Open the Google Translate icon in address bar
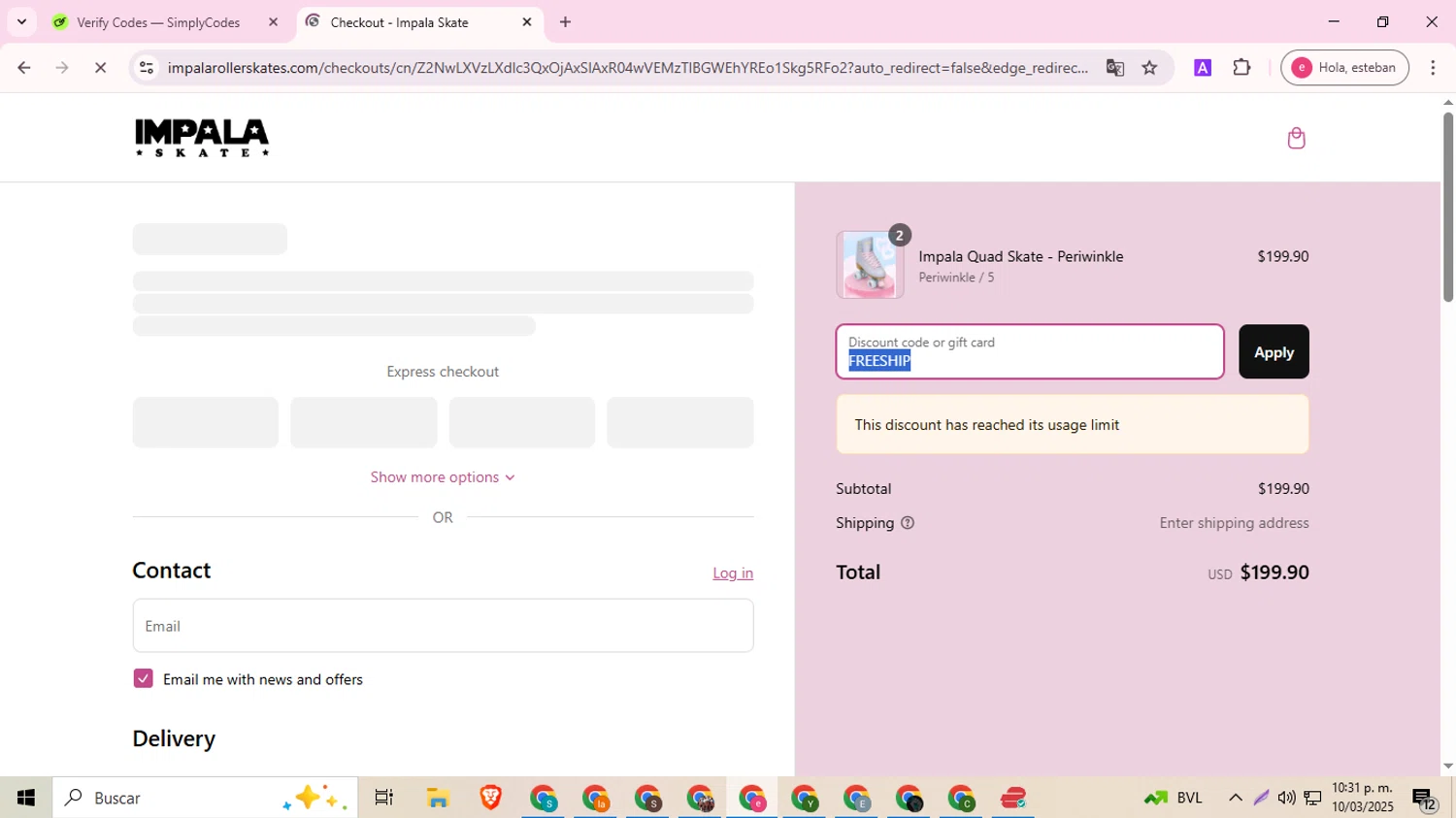This screenshot has width=1456, height=818. (1114, 68)
